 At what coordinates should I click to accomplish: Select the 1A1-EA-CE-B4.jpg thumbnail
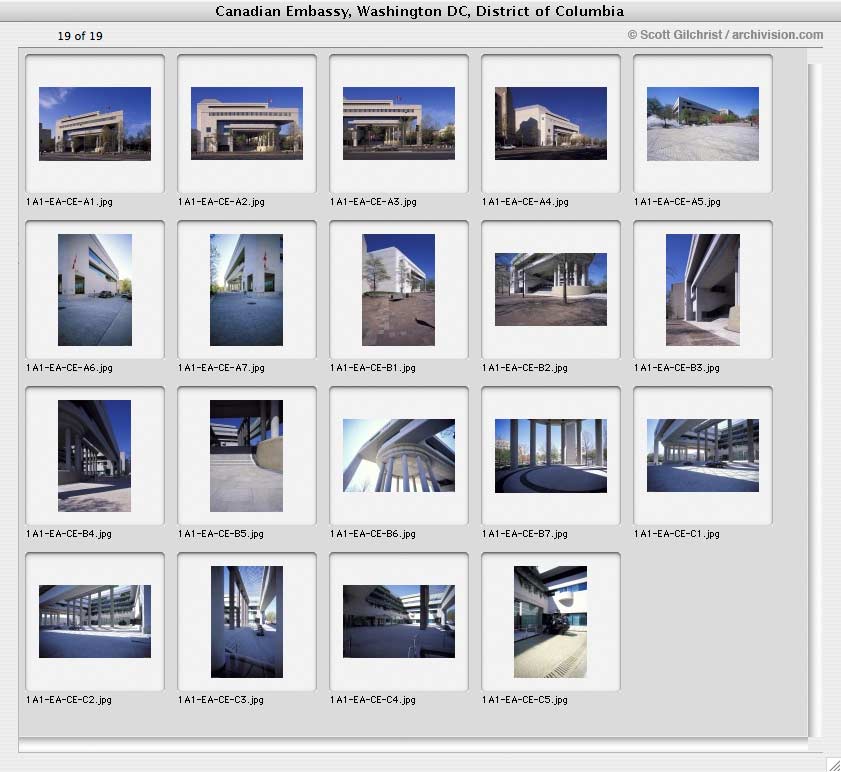coord(94,456)
